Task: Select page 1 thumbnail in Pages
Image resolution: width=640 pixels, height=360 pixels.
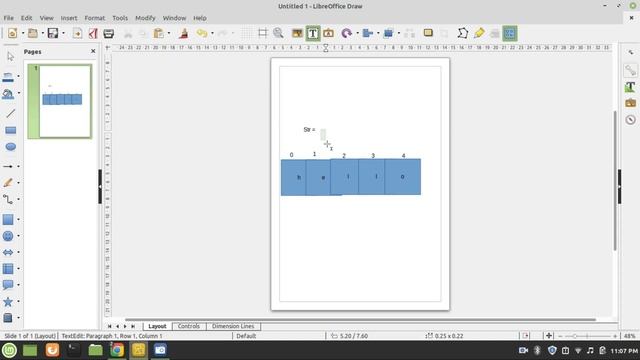Action: click(x=60, y=101)
